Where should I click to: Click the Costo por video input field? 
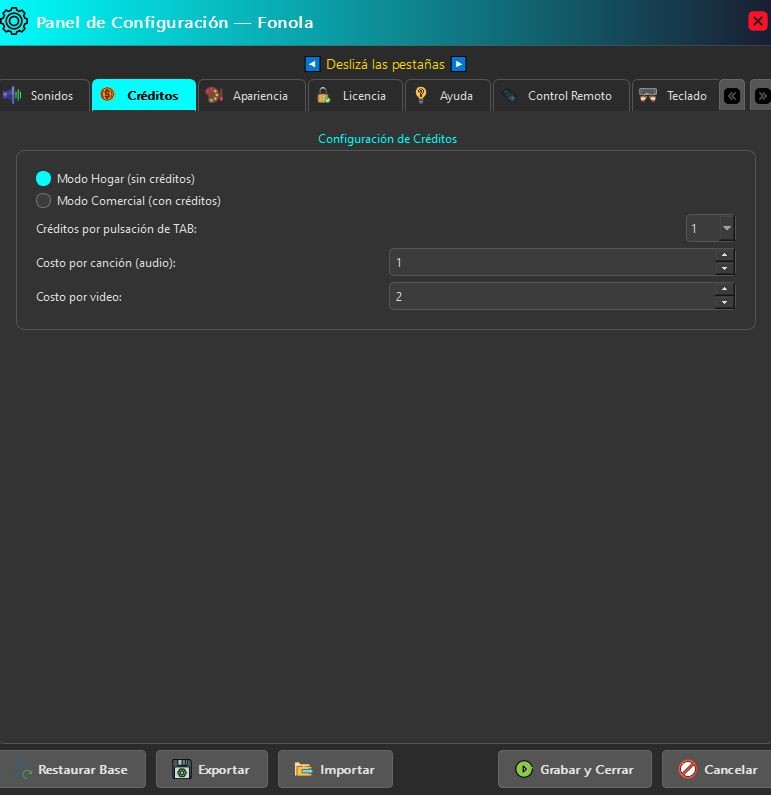(552, 296)
